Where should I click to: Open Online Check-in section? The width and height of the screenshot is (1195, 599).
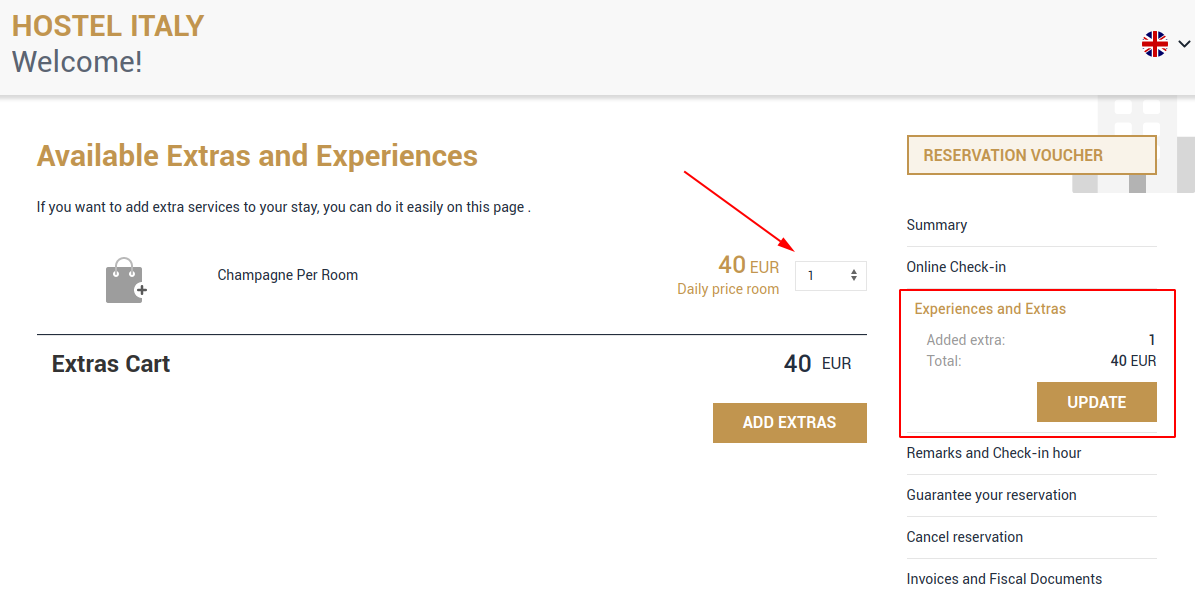956,267
